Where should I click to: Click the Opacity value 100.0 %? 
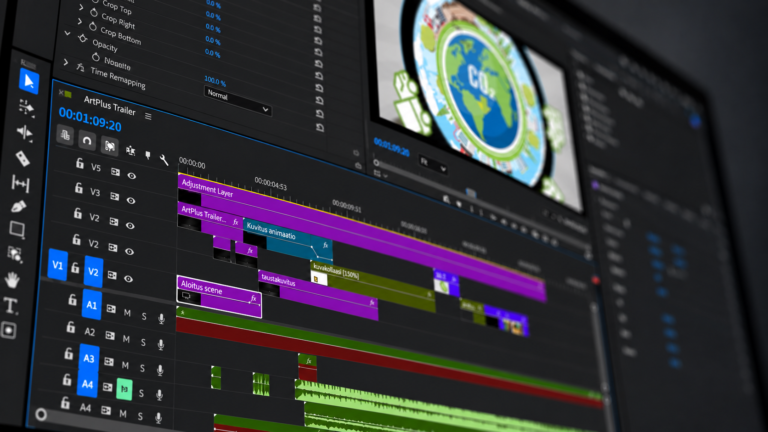point(215,81)
